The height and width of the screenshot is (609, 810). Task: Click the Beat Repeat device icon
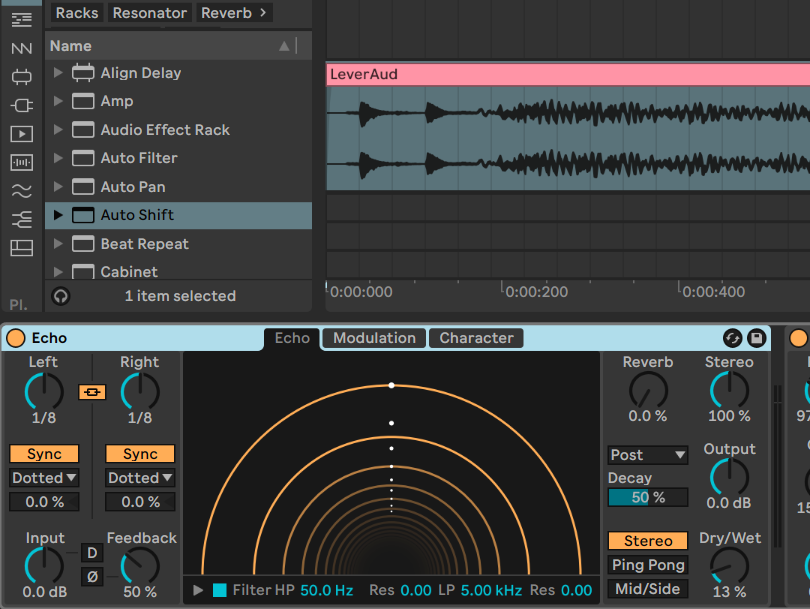83,243
